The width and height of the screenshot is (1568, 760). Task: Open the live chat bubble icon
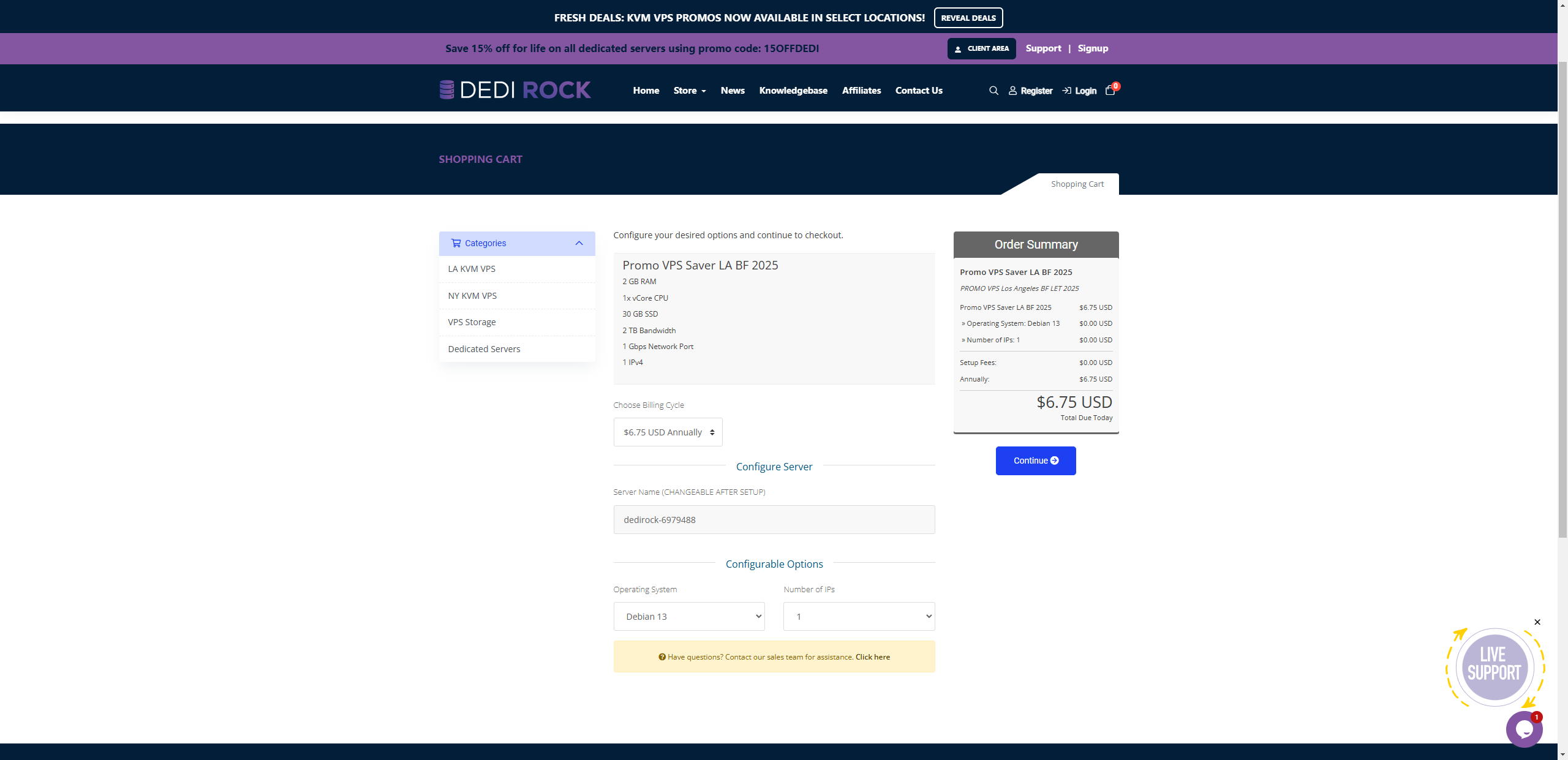coord(1523,729)
